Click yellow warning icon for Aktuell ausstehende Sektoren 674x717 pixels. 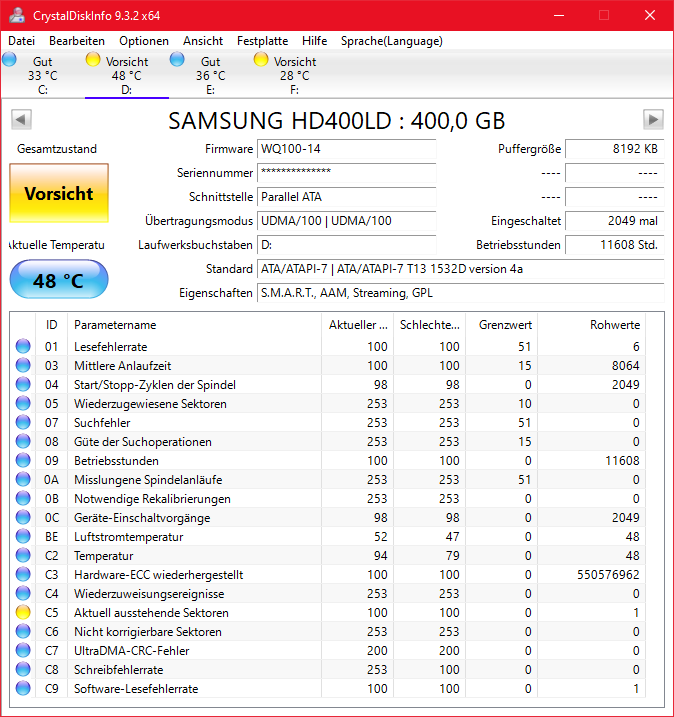click(23, 613)
